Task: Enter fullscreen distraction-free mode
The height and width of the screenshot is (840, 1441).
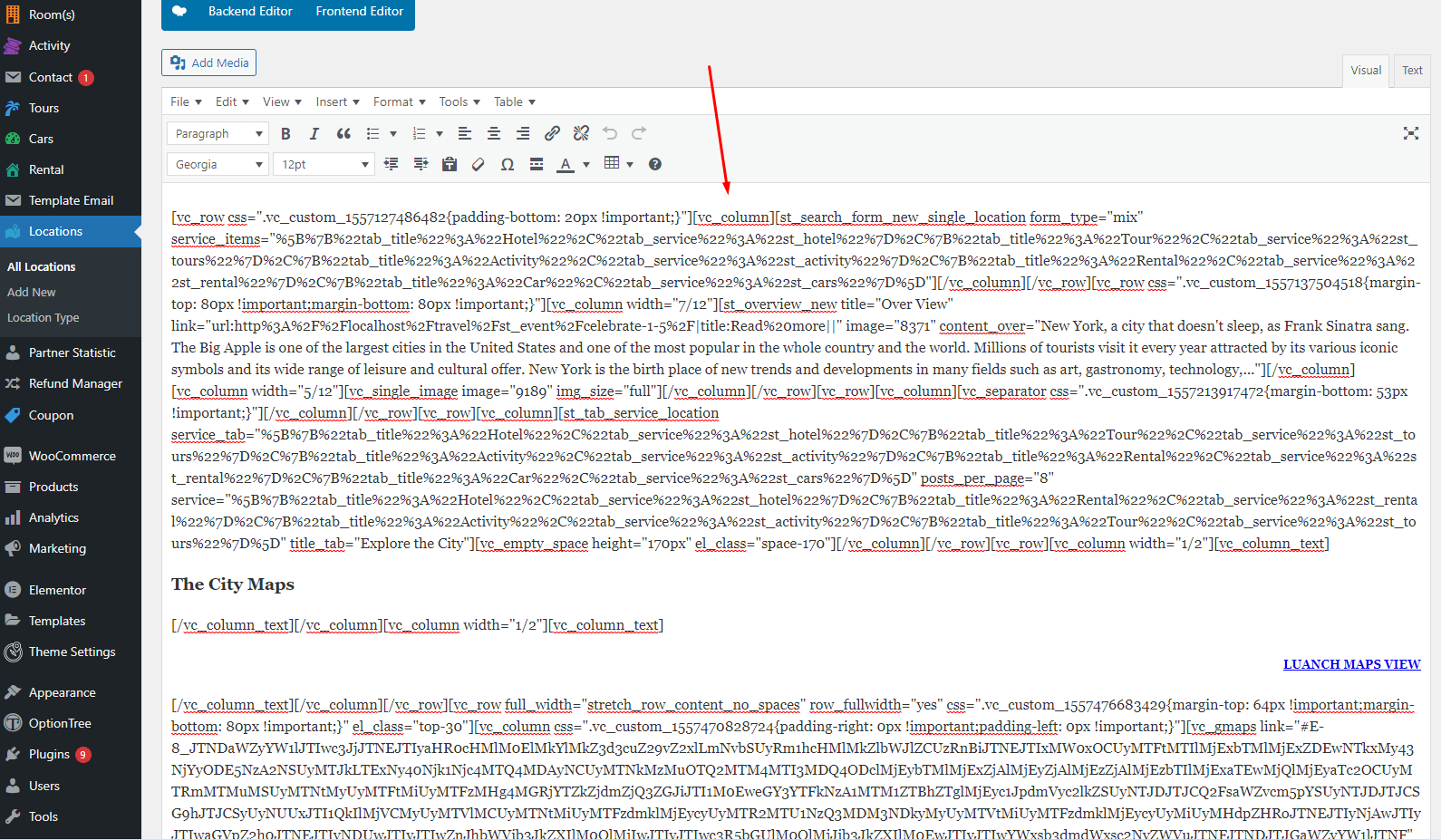Action: tap(1411, 133)
